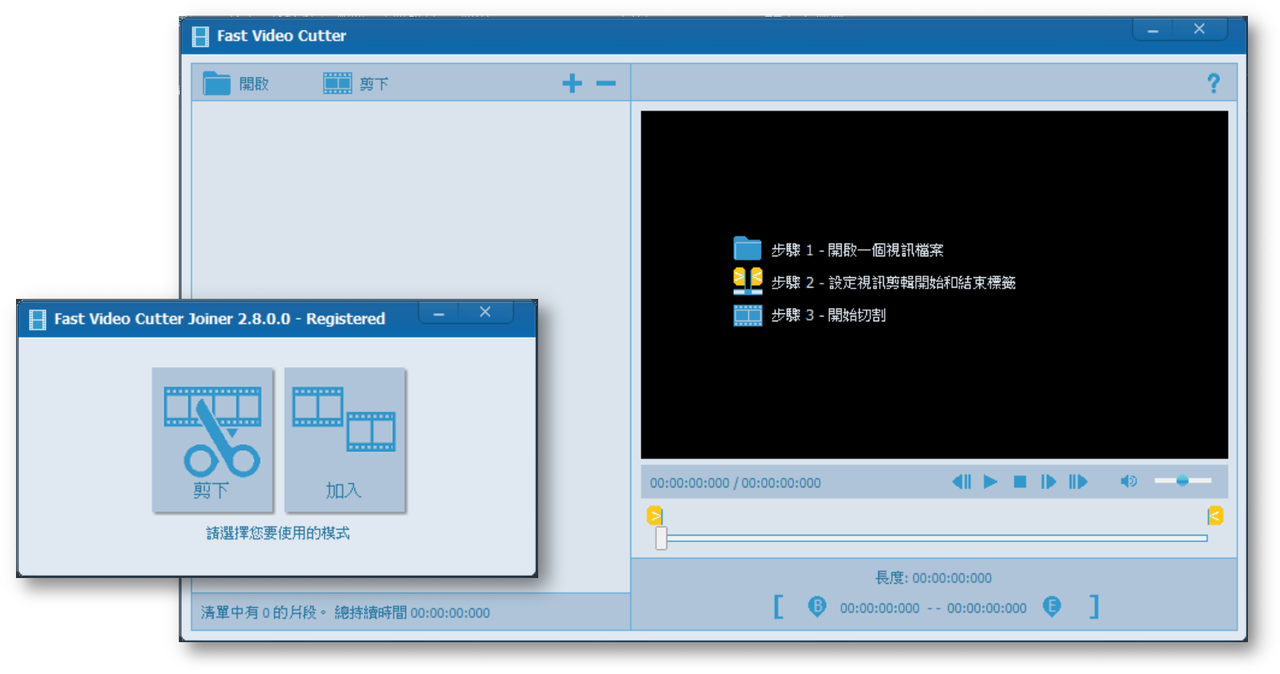Image resolution: width=1280 pixels, height=674 pixels.
Task: Choose the 剪下 cutter mode in dialog
Action: click(212, 440)
